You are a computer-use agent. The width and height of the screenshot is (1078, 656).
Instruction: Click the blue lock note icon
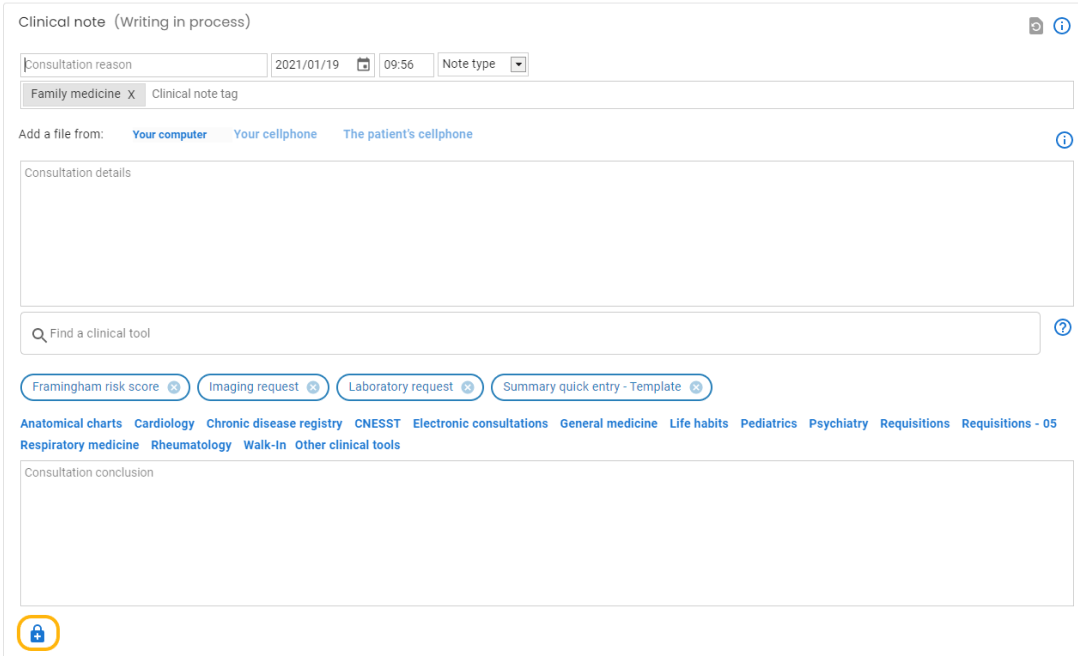[38, 633]
